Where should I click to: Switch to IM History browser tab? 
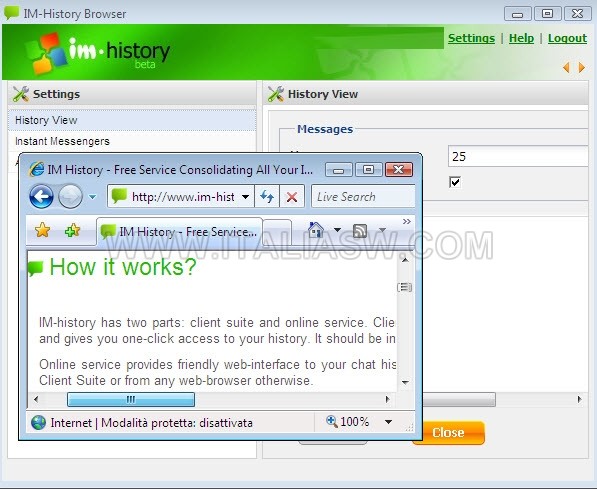point(180,232)
